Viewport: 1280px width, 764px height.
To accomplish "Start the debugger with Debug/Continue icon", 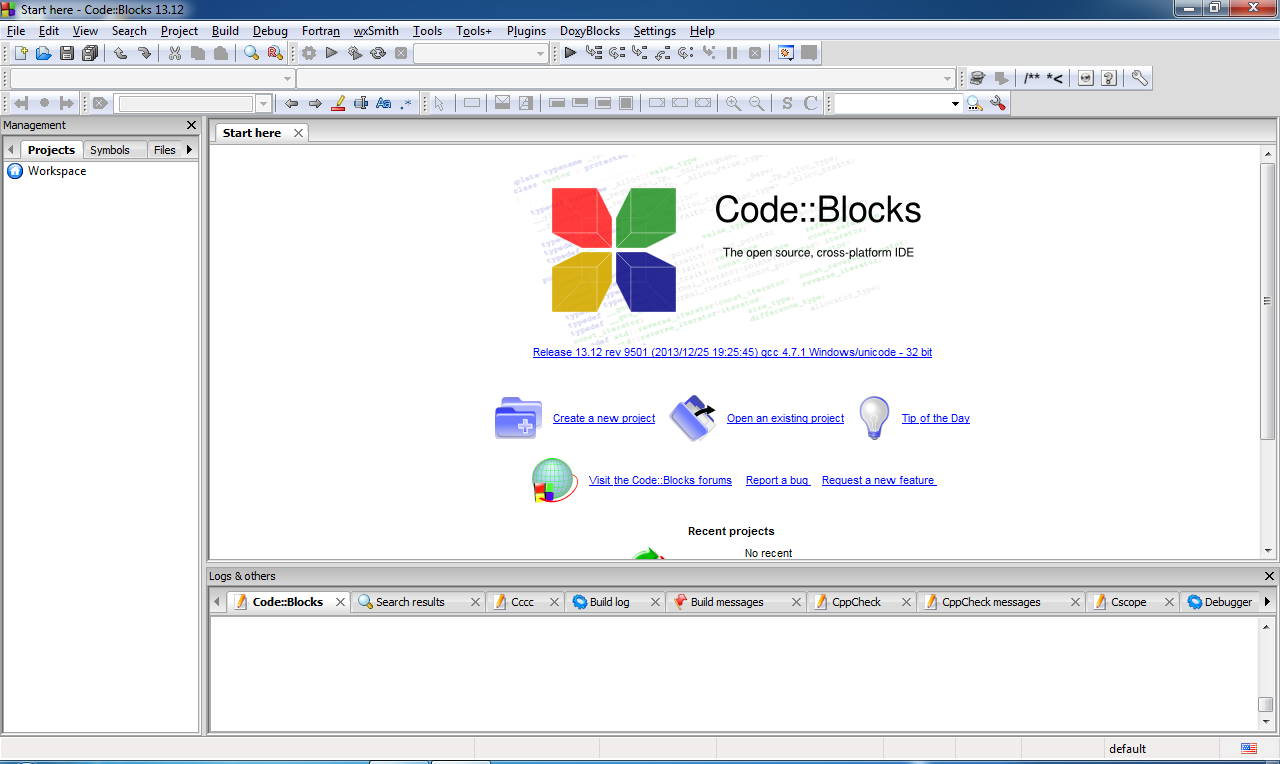I will pyautogui.click(x=570, y=53).
